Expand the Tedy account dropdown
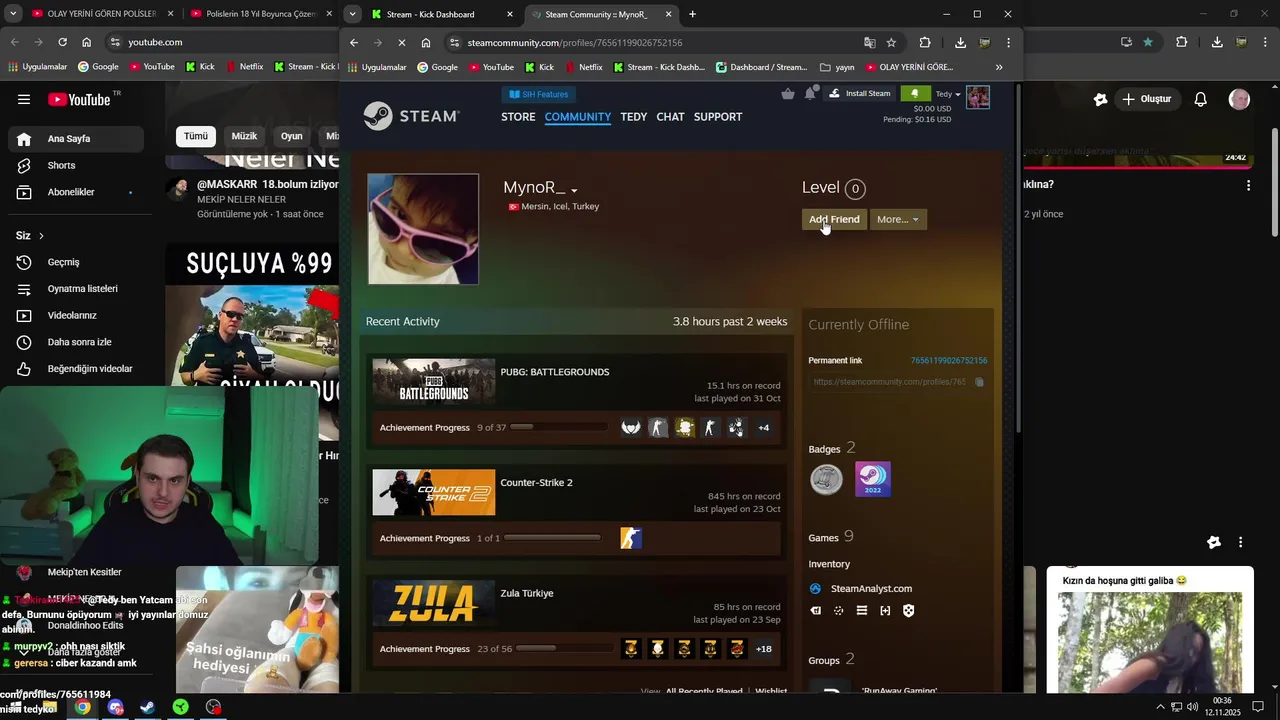Image resolution: width=1280 pixels, height=720 pixels. click(x=948, y=94)
